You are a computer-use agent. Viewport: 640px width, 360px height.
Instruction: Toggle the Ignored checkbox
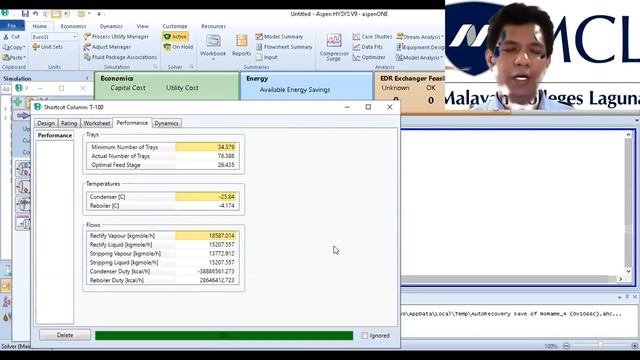click(365, 336)
